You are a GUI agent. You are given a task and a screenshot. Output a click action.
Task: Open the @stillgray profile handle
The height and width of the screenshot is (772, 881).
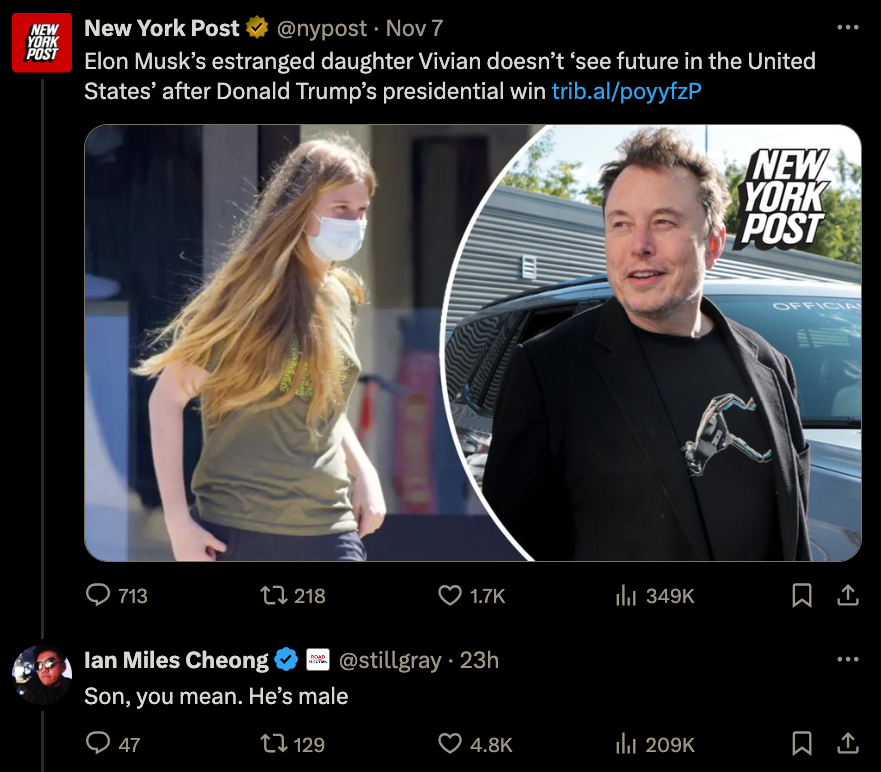pyautogui.click(x=390, y=660)
